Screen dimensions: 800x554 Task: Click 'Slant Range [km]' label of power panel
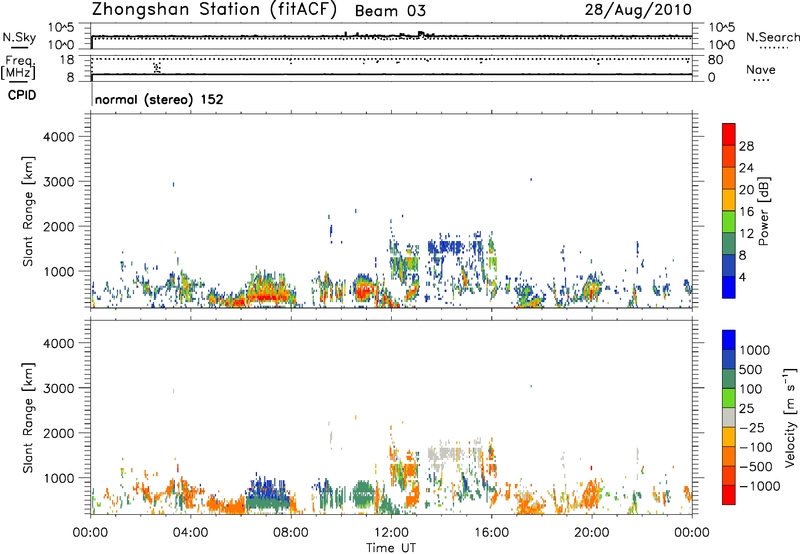(28, 211)
